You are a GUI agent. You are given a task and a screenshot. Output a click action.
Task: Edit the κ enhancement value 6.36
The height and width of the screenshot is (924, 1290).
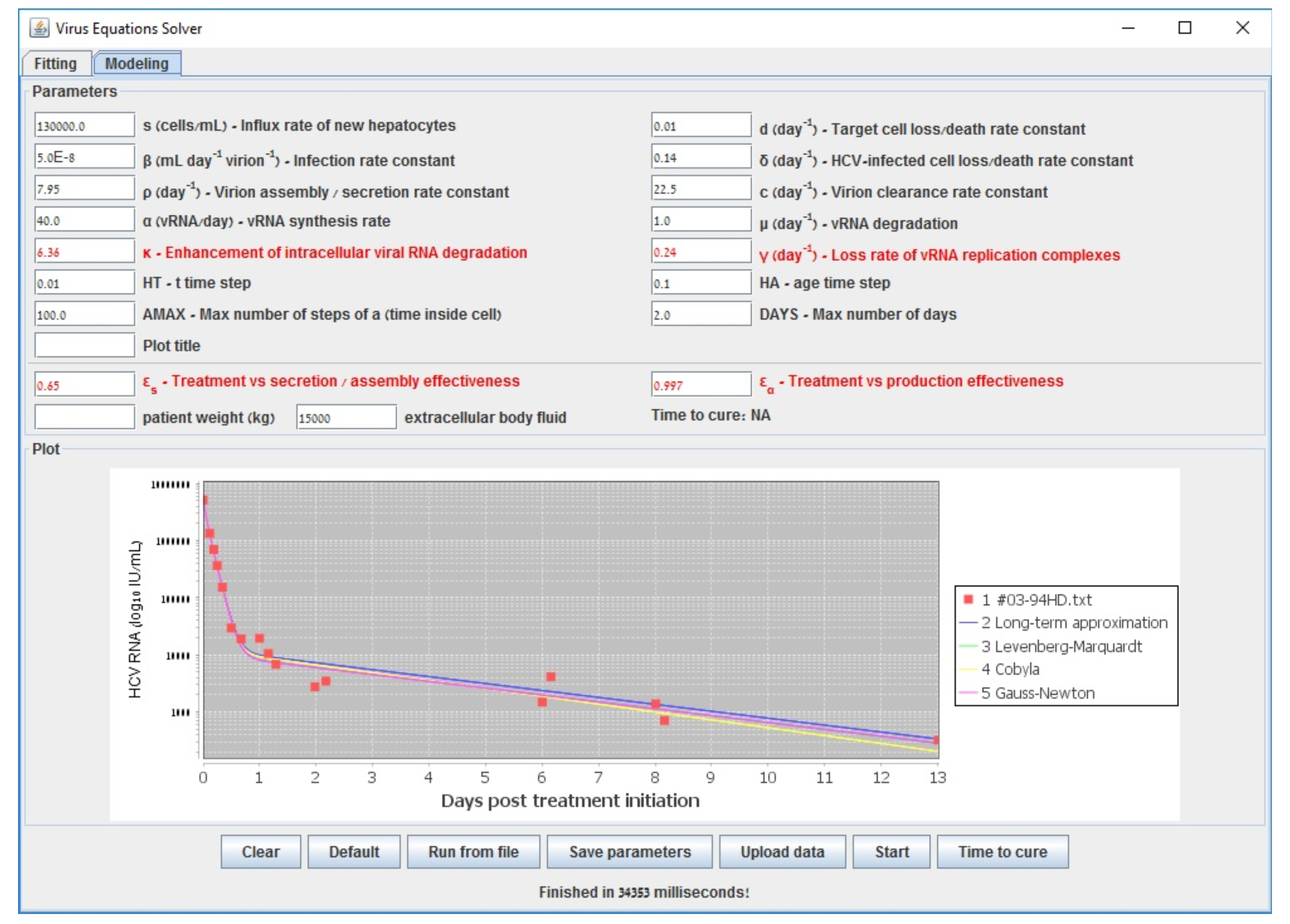[84, 252]
